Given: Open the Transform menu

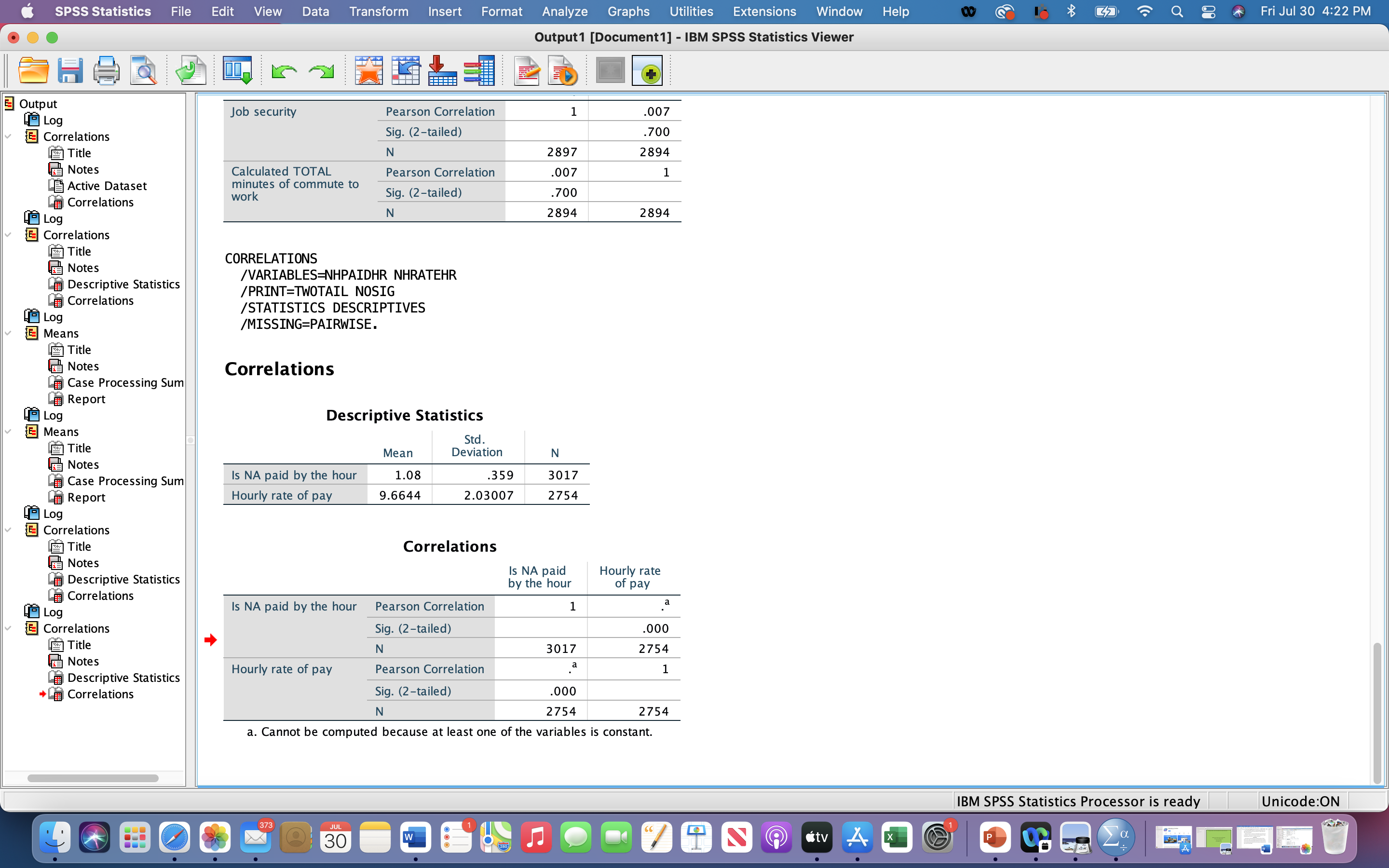Looking at the screenshot, I should tap(378, 12).
